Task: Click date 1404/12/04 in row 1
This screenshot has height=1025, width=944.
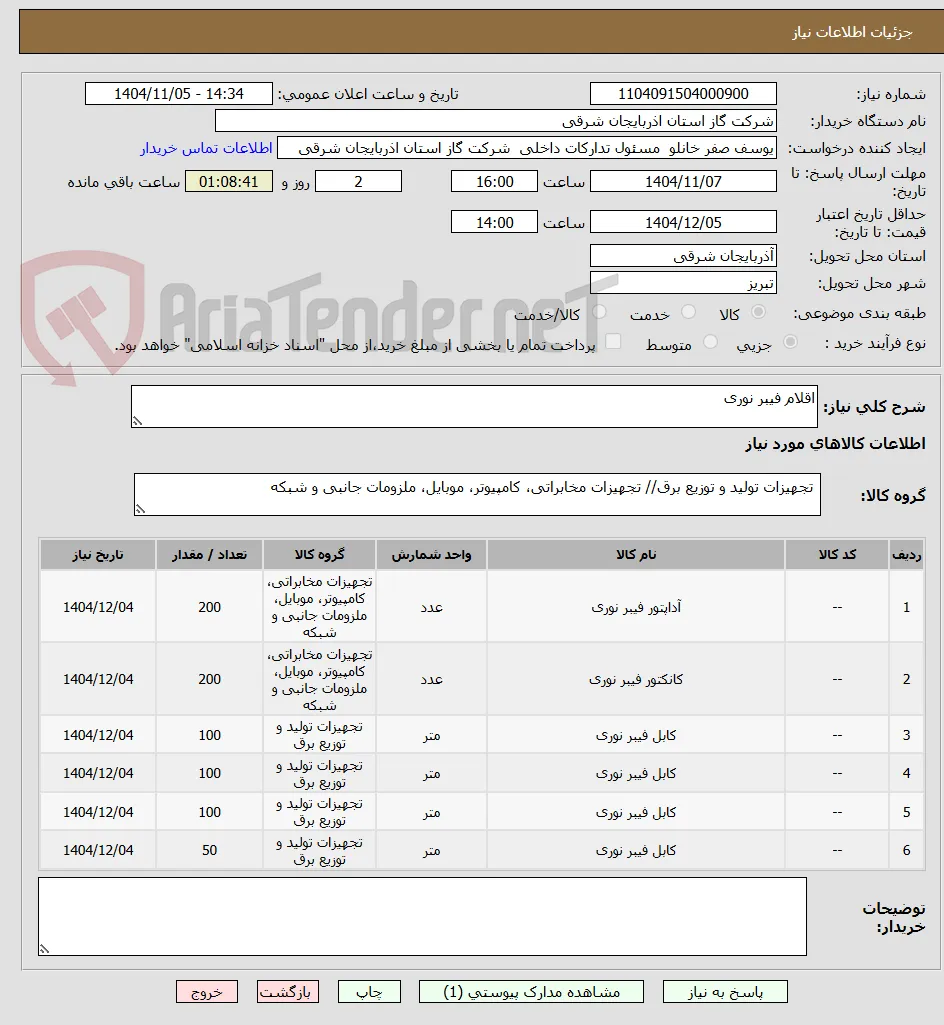Action: coord(98,607)
